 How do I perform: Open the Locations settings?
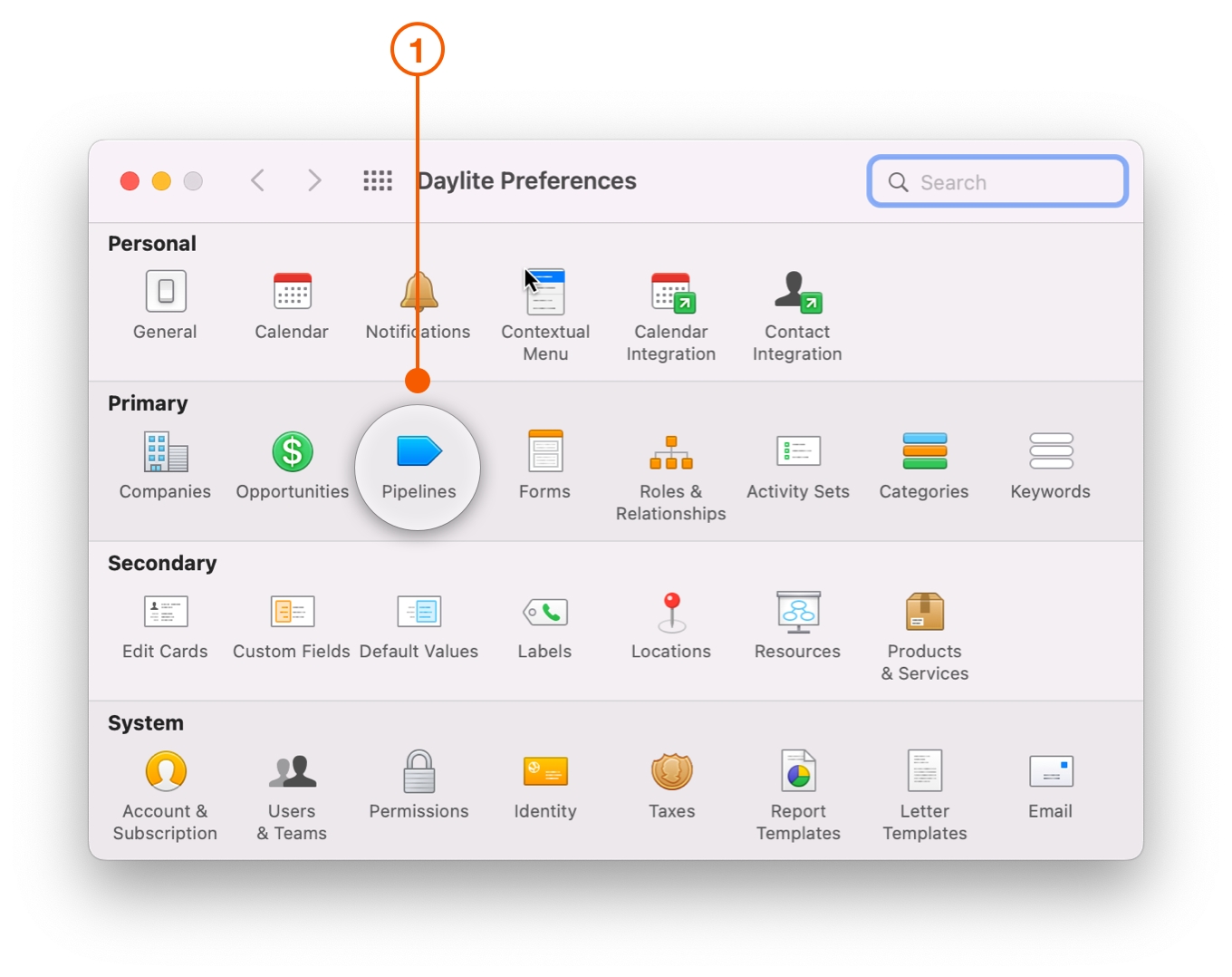coord(671,624)
